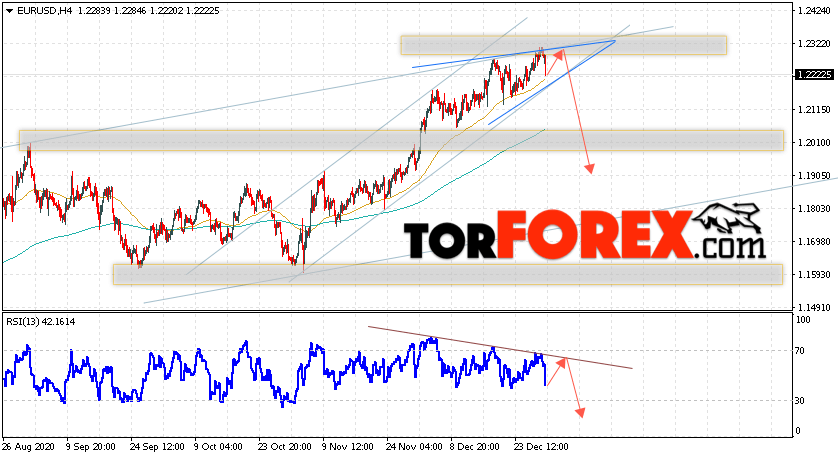Click the dropdown triangle beside EURUSD,H4
The height and width of the screenshot is (458, 838).
[x=10, y=11]
